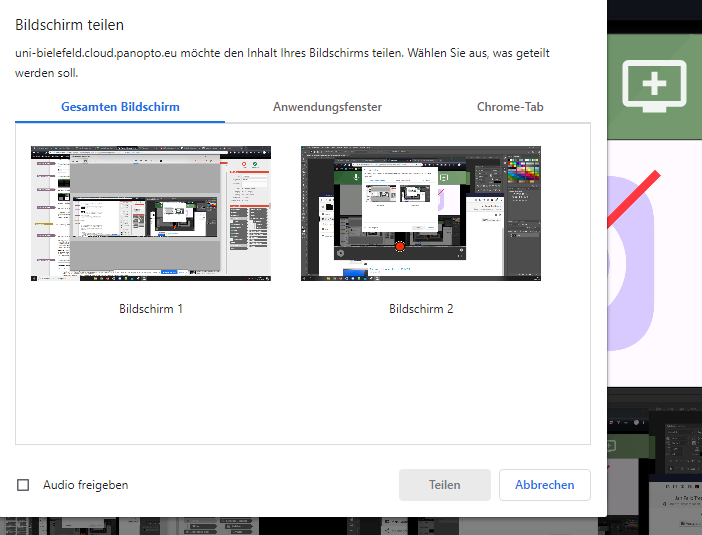This screenshot has height=535, width=702.
Task: Open the Anwendungsfenster tab
Action: [327, 107]
